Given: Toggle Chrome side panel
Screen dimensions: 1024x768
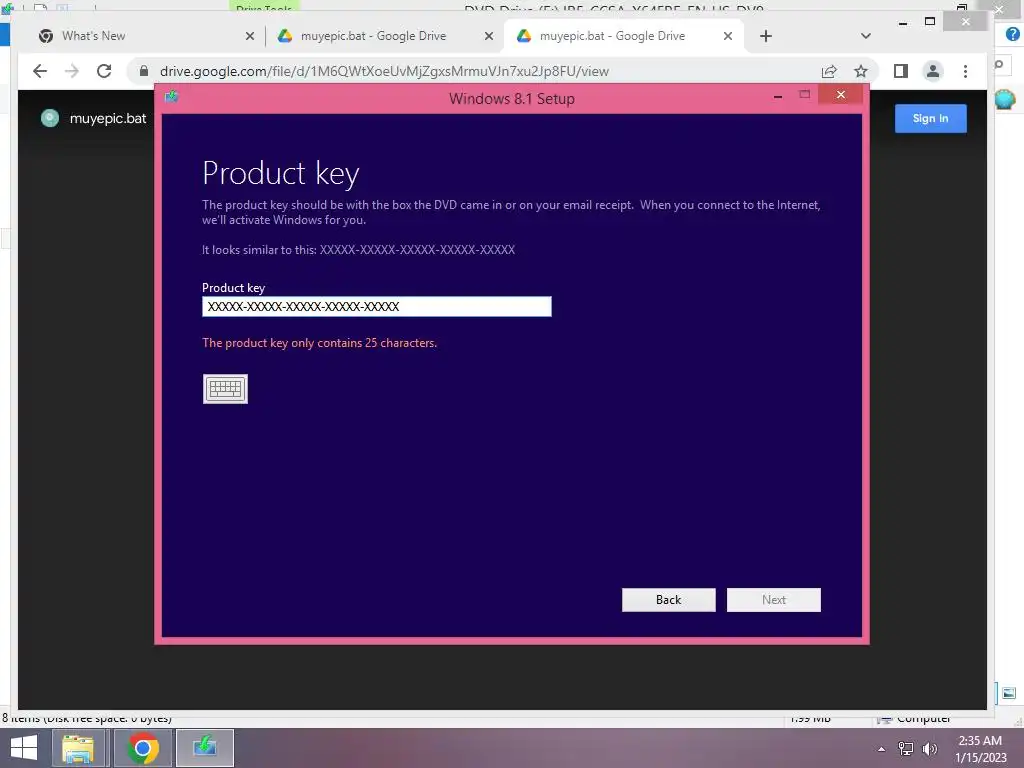Looking at the screenshot, I should [901, 71].
